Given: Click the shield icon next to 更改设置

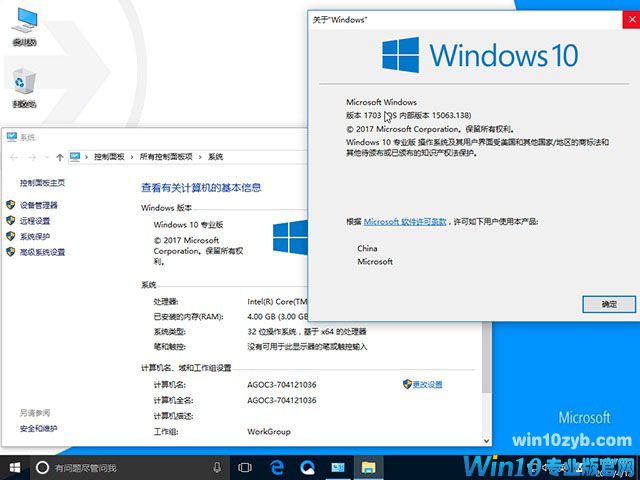Looking at the screenshot, I should click(x=407, y=384).
